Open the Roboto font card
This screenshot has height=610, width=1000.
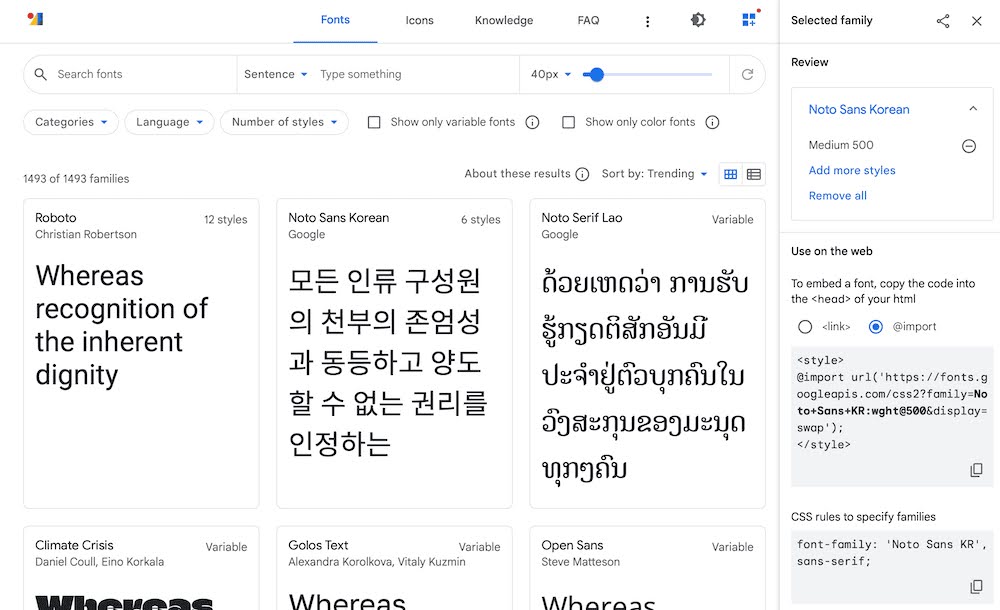pyautogui.click(x=141, y=353)
